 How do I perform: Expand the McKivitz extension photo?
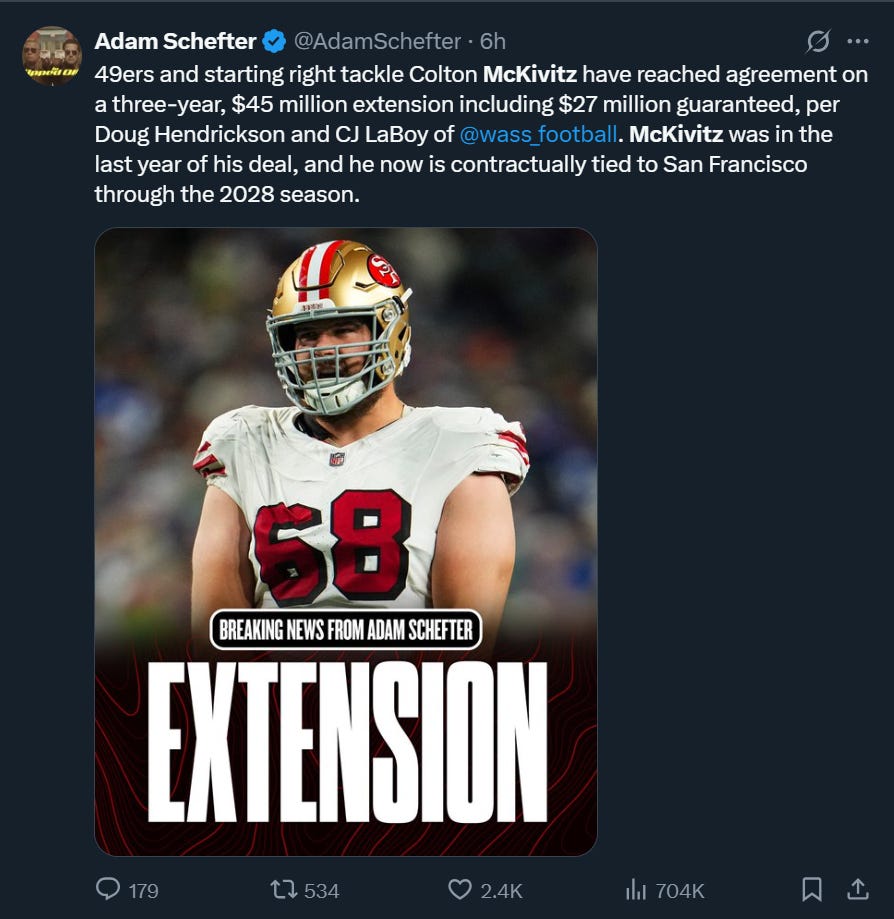[346, 542]
